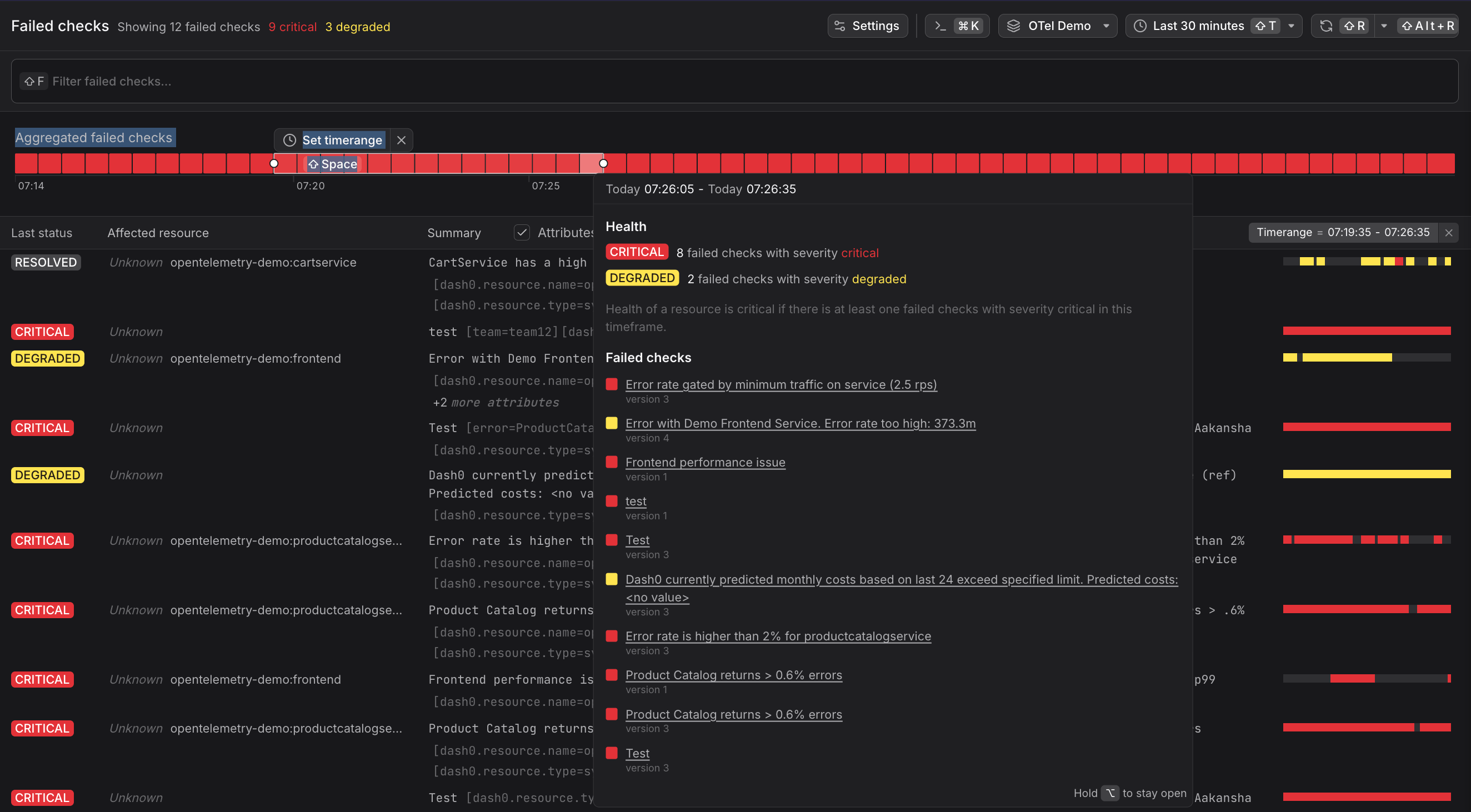Click the clock icon in time picker

click(x=1140, y=26)
